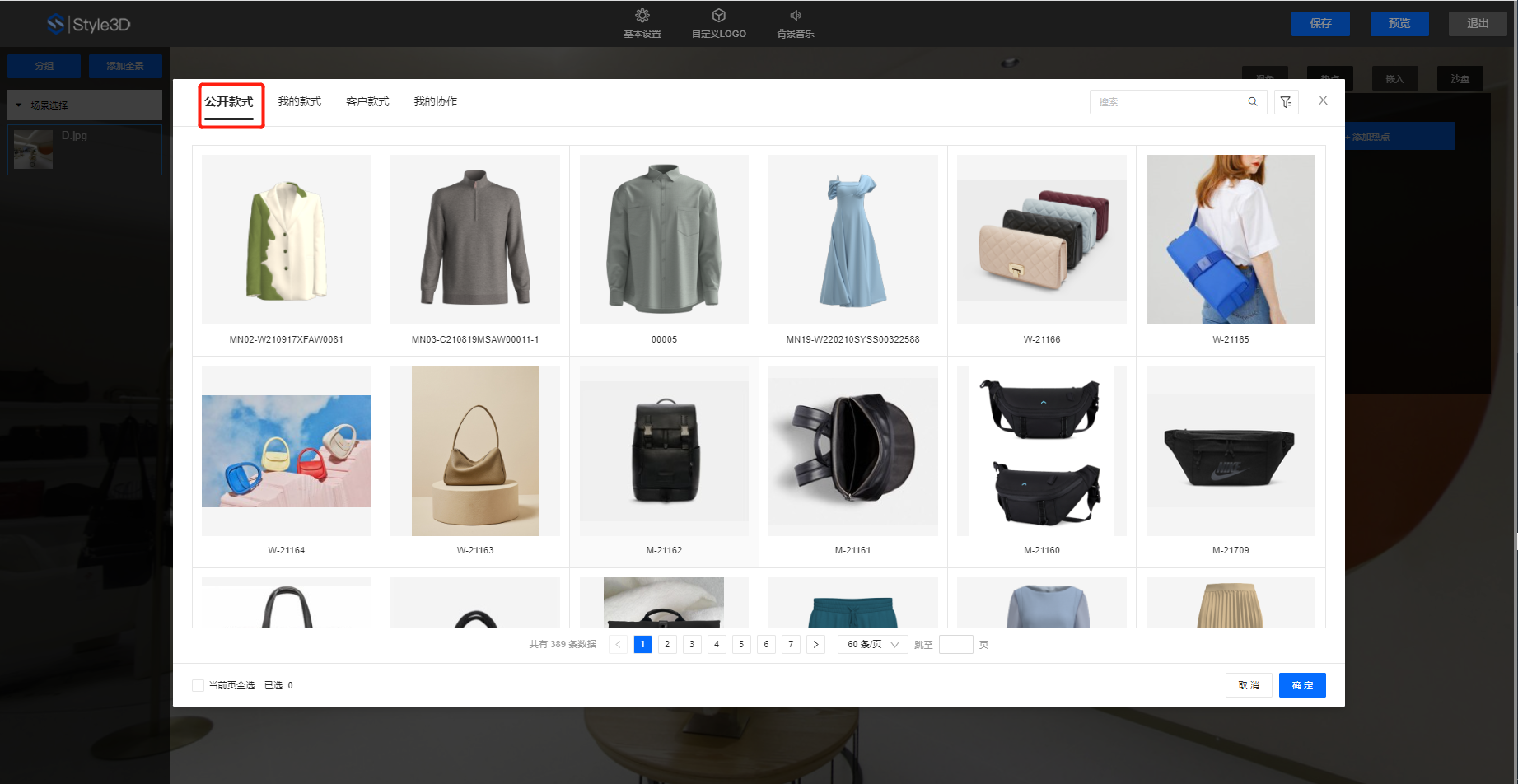
Task: Select the blue dress MN19 thumbnail
Action: pos(852,240)
